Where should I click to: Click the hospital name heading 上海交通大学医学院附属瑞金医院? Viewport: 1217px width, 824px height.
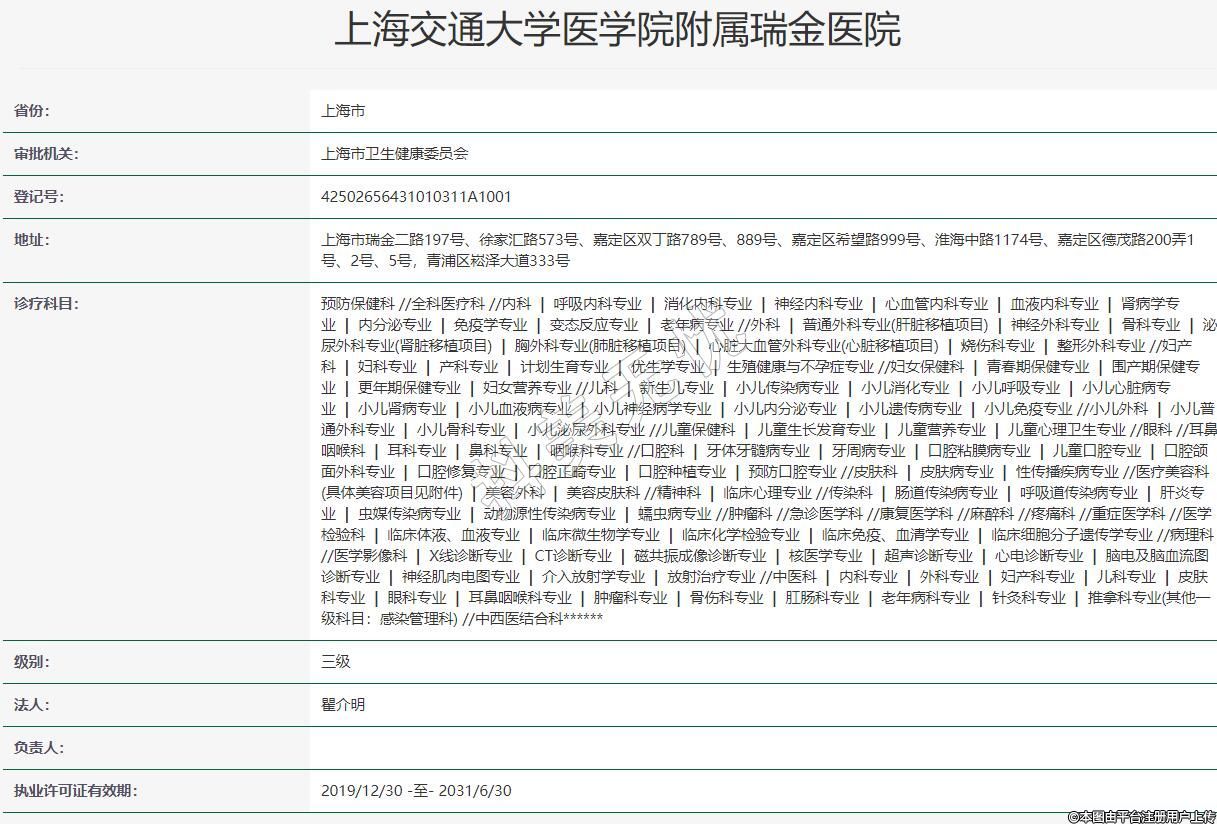[617, 30]
